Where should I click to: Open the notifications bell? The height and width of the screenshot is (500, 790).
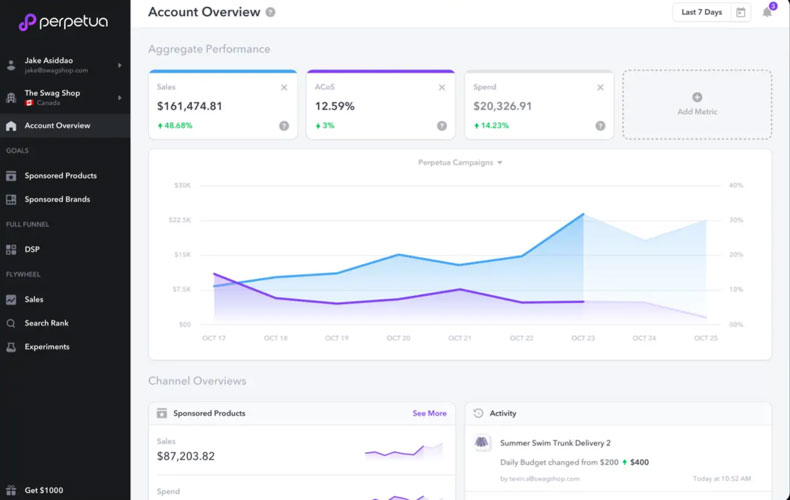point(767,12)
